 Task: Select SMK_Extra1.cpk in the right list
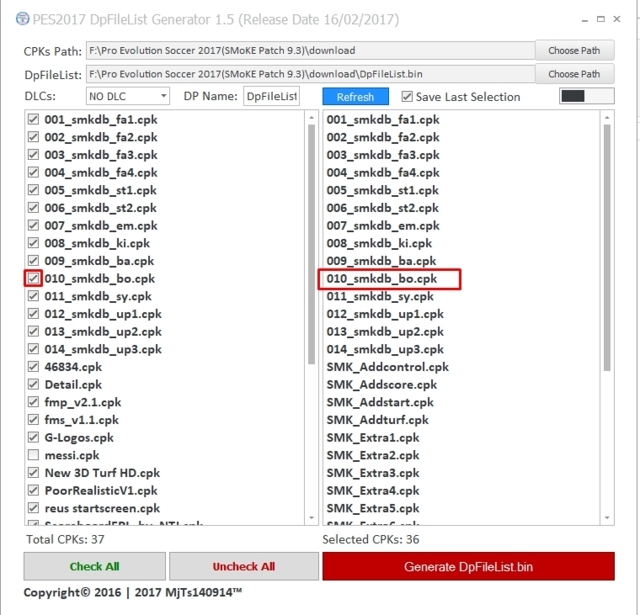[373, 437]
